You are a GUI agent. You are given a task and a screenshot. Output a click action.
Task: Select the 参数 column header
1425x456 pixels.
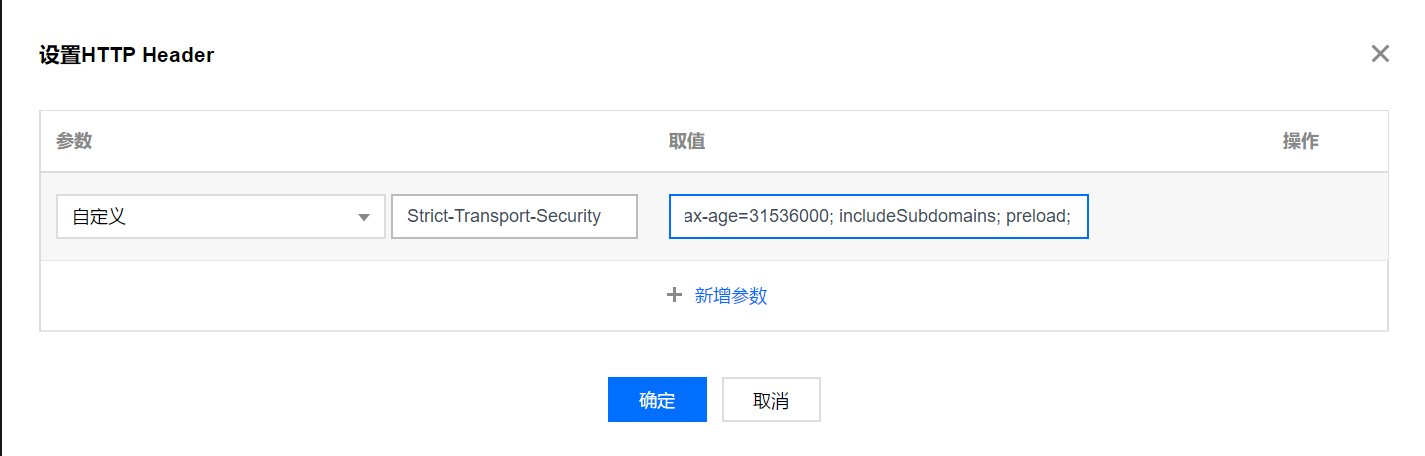click(74, 141)
